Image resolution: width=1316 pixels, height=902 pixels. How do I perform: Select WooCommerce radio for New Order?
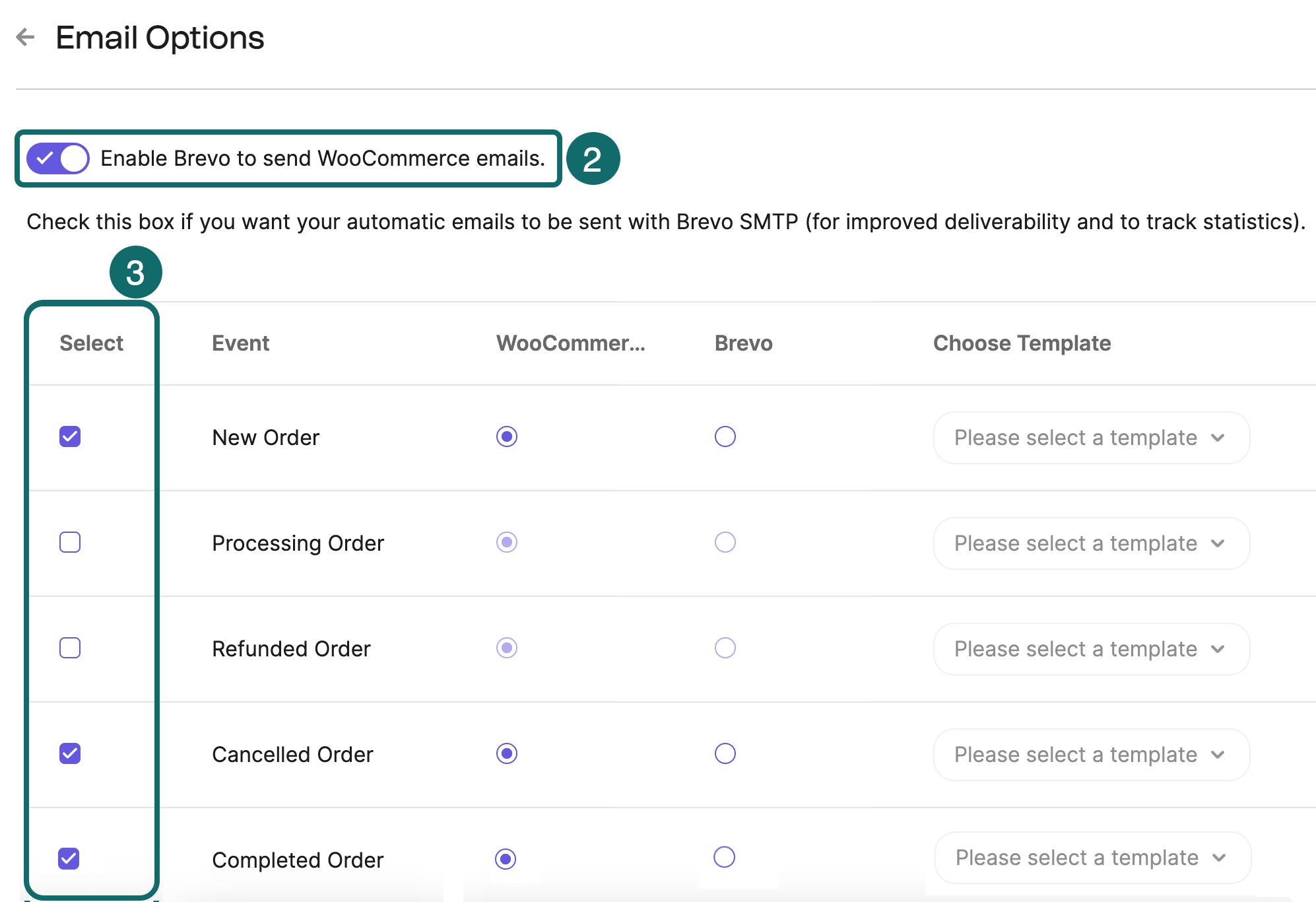tap(507, 436)
